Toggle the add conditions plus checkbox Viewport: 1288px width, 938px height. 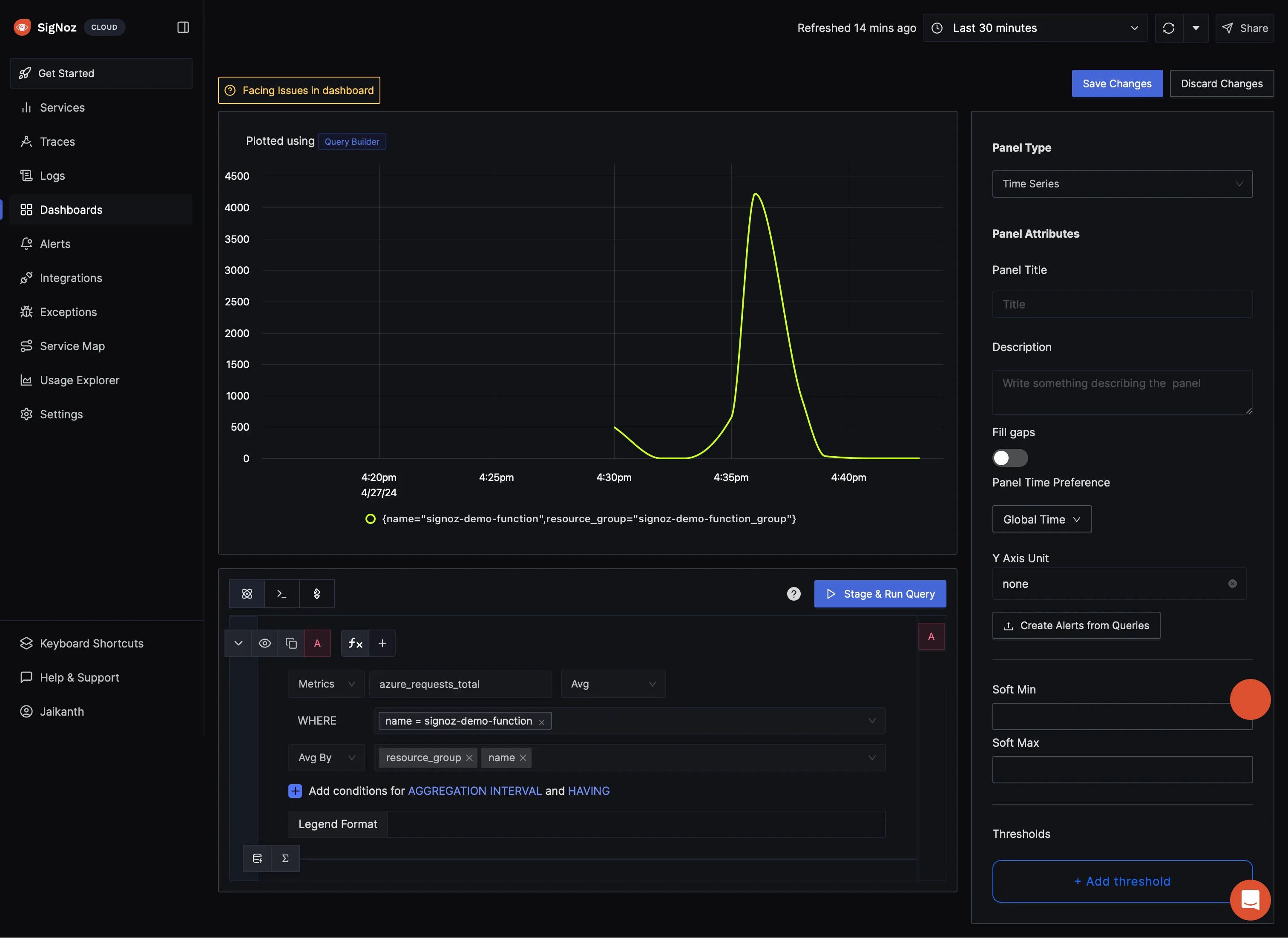(x=295, y=791)
